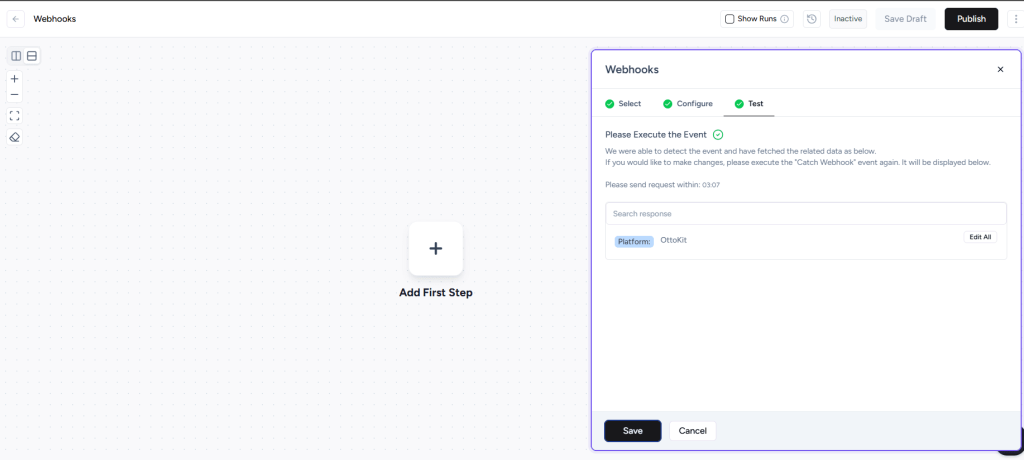Switch to horizontal layout view icon
Viewport: 1024px width, 460px height.
point(32,56)
